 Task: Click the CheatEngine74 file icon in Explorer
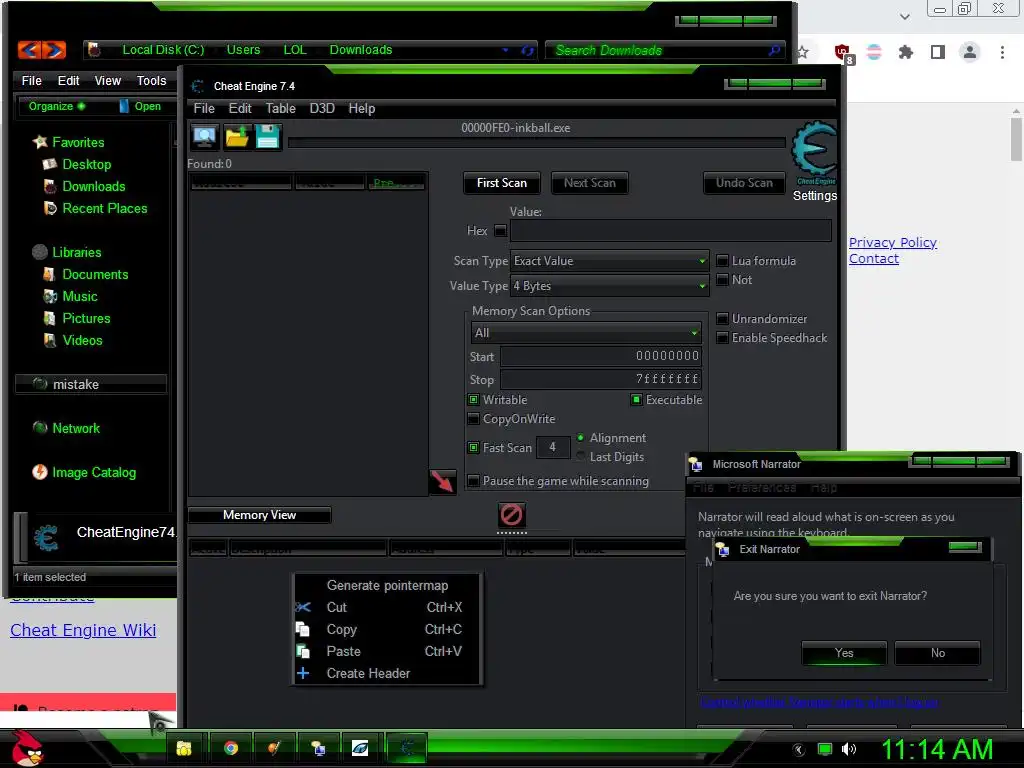point(46,538)
